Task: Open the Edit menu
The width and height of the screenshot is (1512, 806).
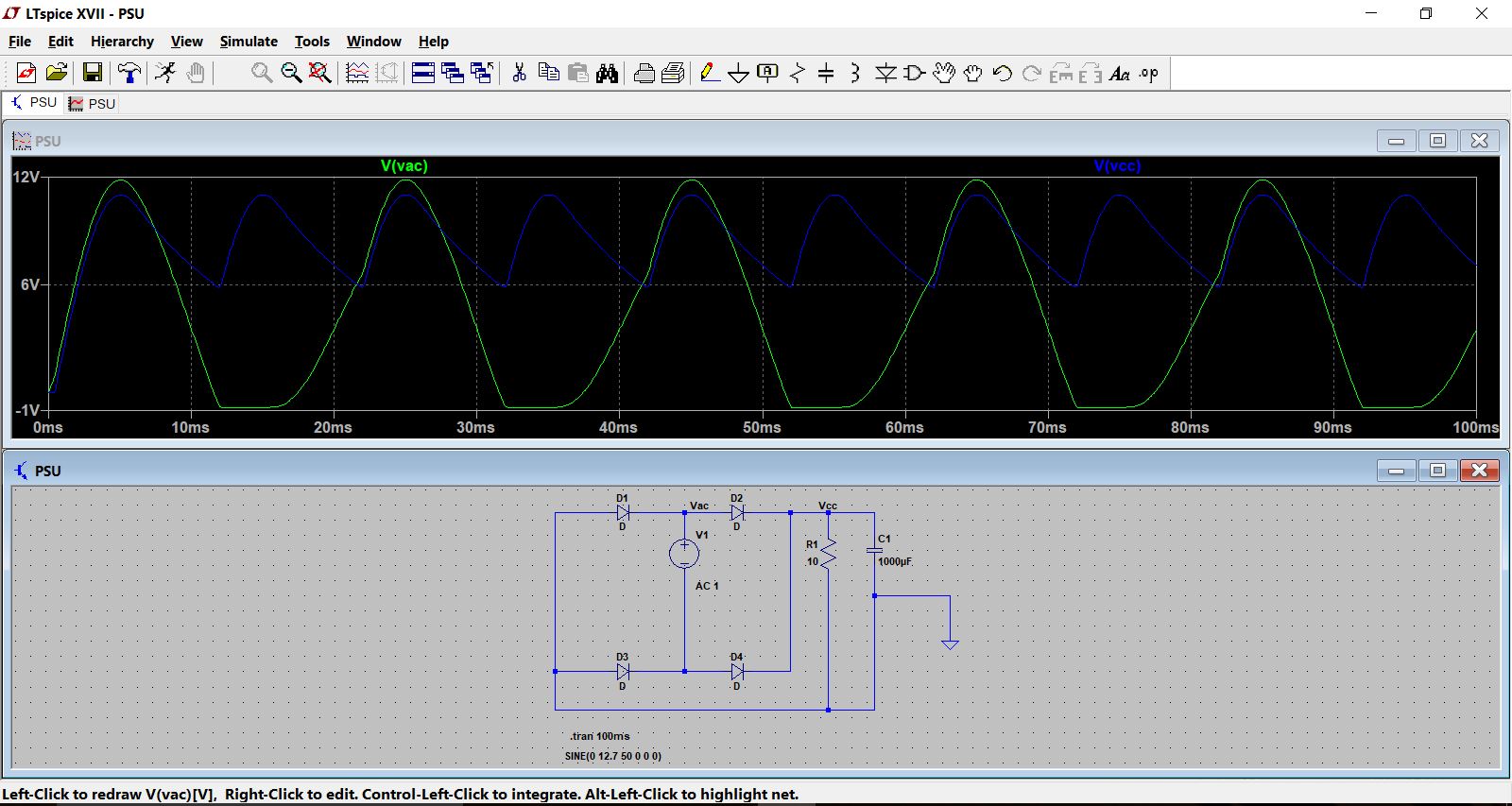Action: tap(60, 42)
